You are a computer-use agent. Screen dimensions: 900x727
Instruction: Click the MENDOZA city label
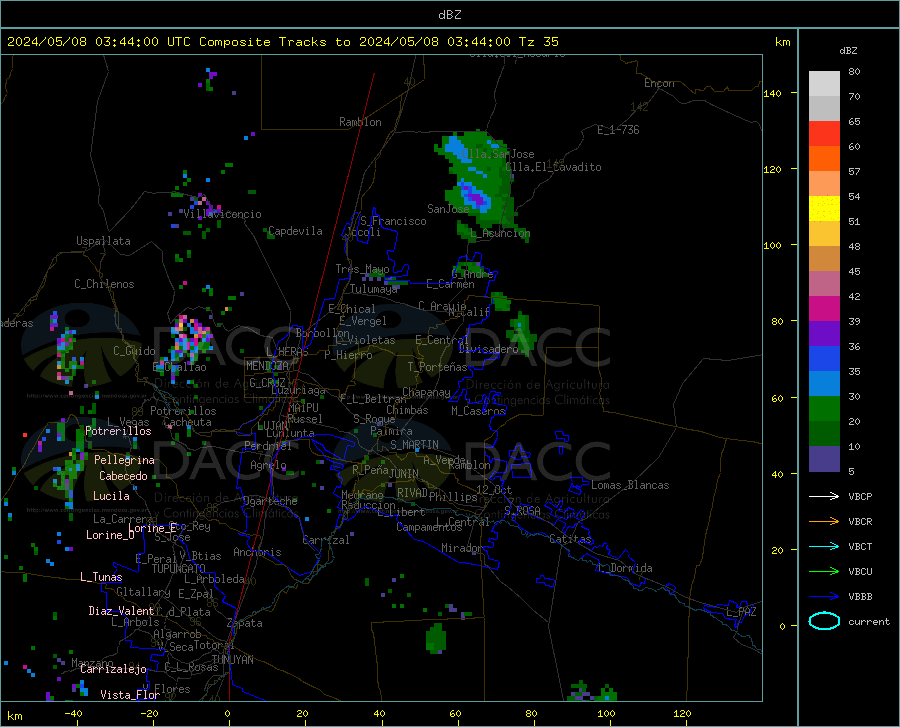click(x=267, y=366)
